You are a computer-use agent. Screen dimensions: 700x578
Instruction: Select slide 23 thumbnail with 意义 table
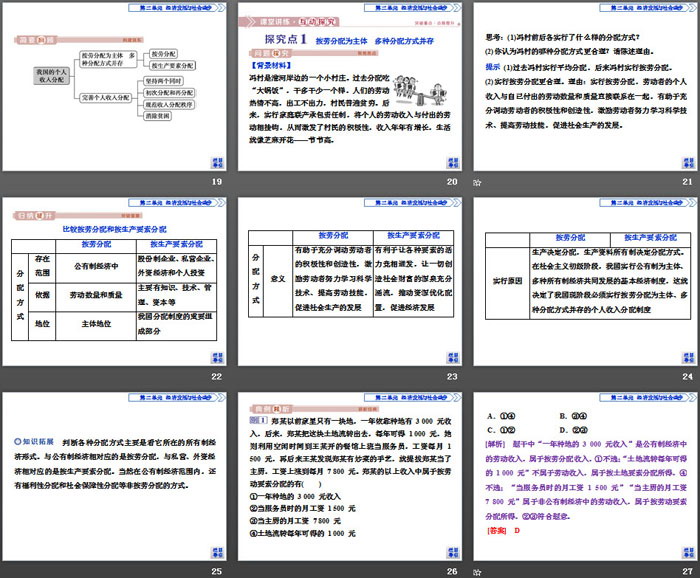[350, 282]
